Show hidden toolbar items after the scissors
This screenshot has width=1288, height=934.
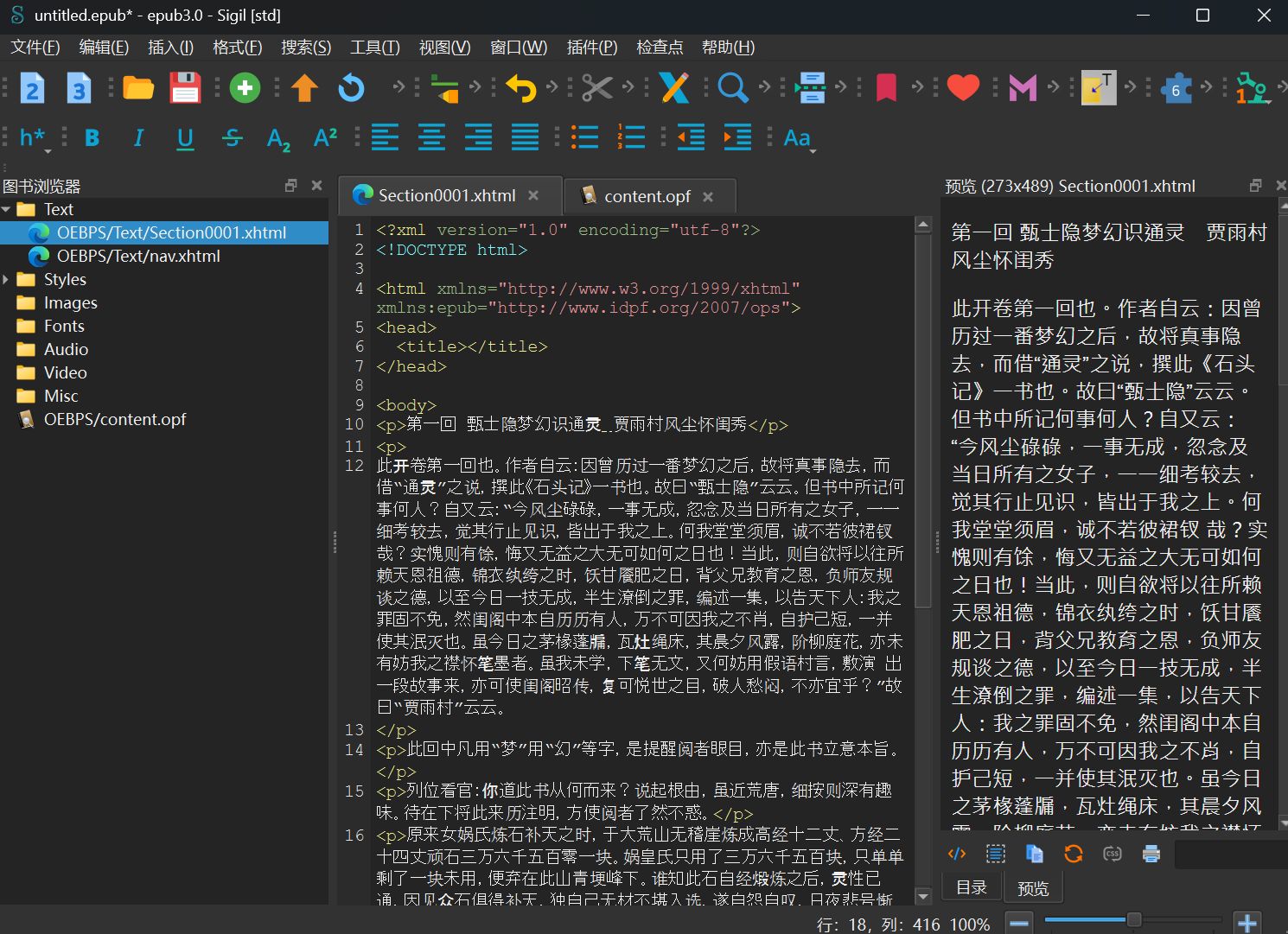pos(628,86)
